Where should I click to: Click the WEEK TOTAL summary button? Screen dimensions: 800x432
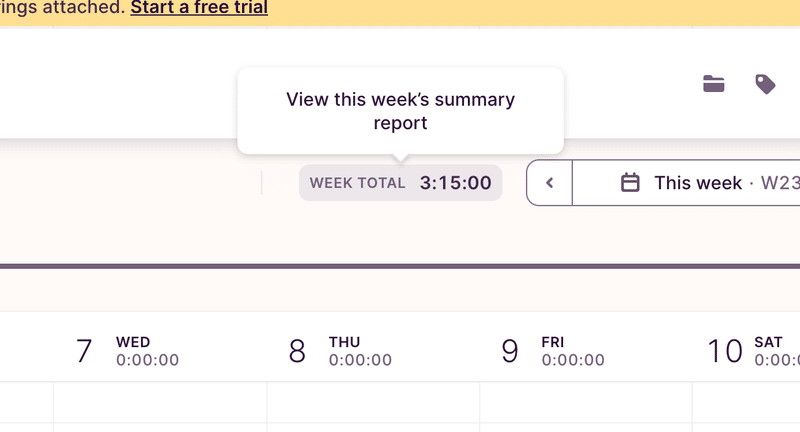(401, 183)
